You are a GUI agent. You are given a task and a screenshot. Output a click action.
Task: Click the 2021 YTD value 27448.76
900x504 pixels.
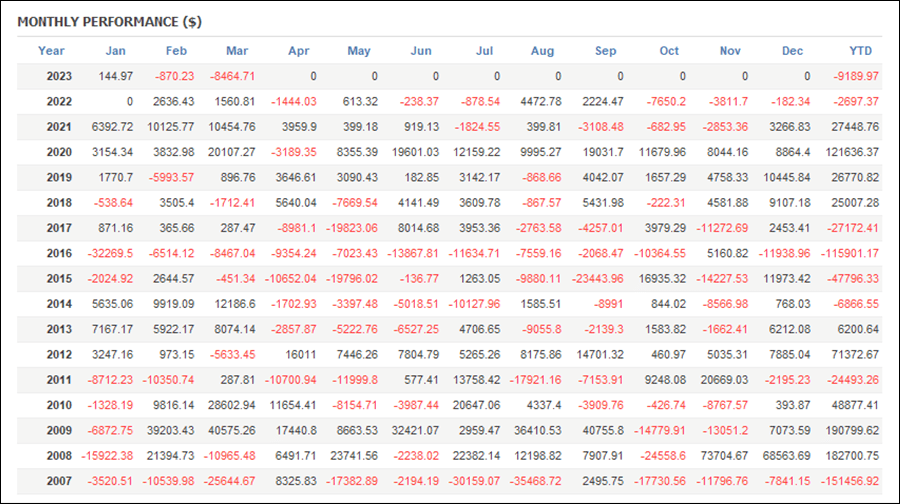pyautogui.click(x=855, y=127)
